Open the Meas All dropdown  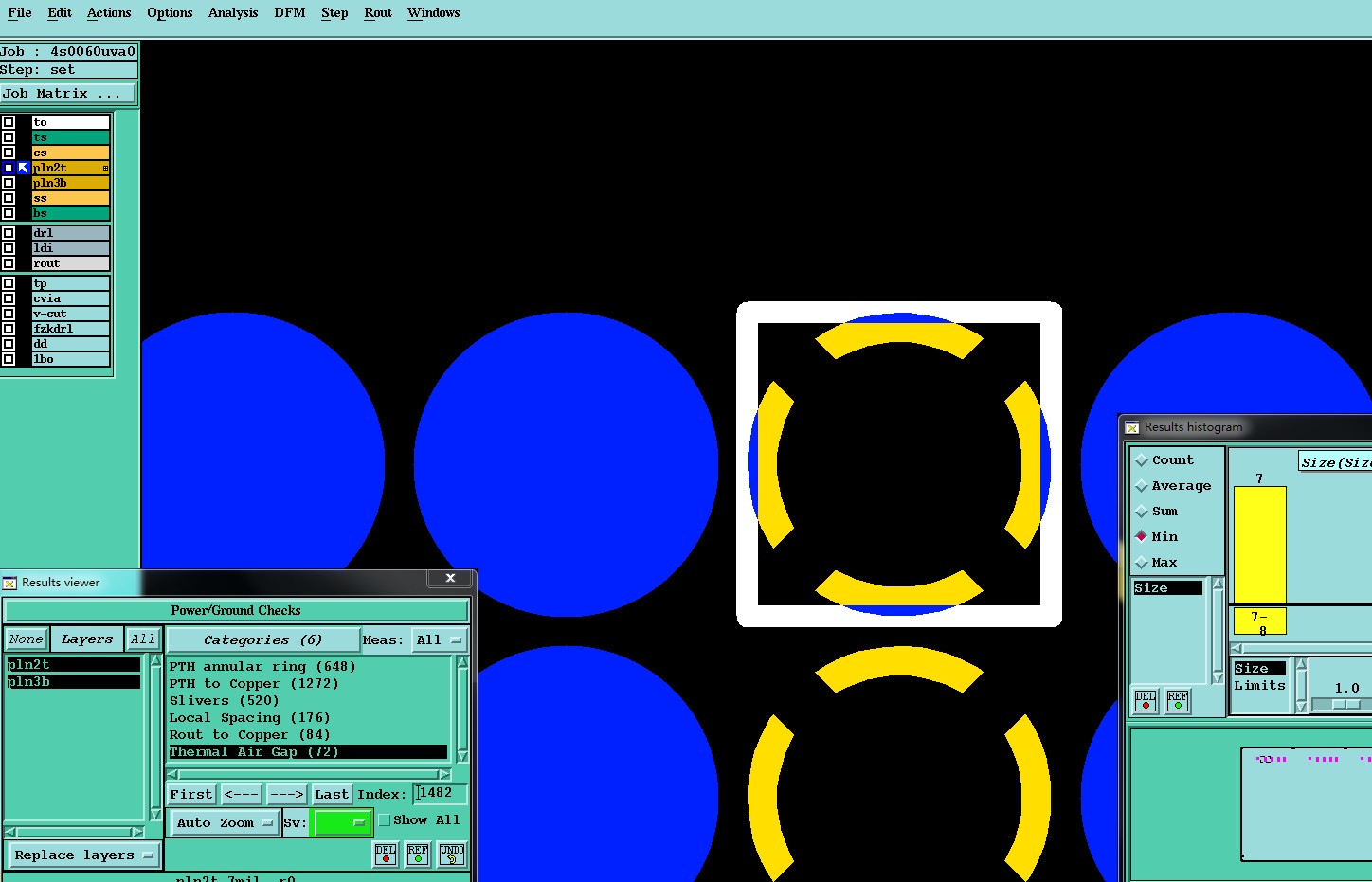440,640
